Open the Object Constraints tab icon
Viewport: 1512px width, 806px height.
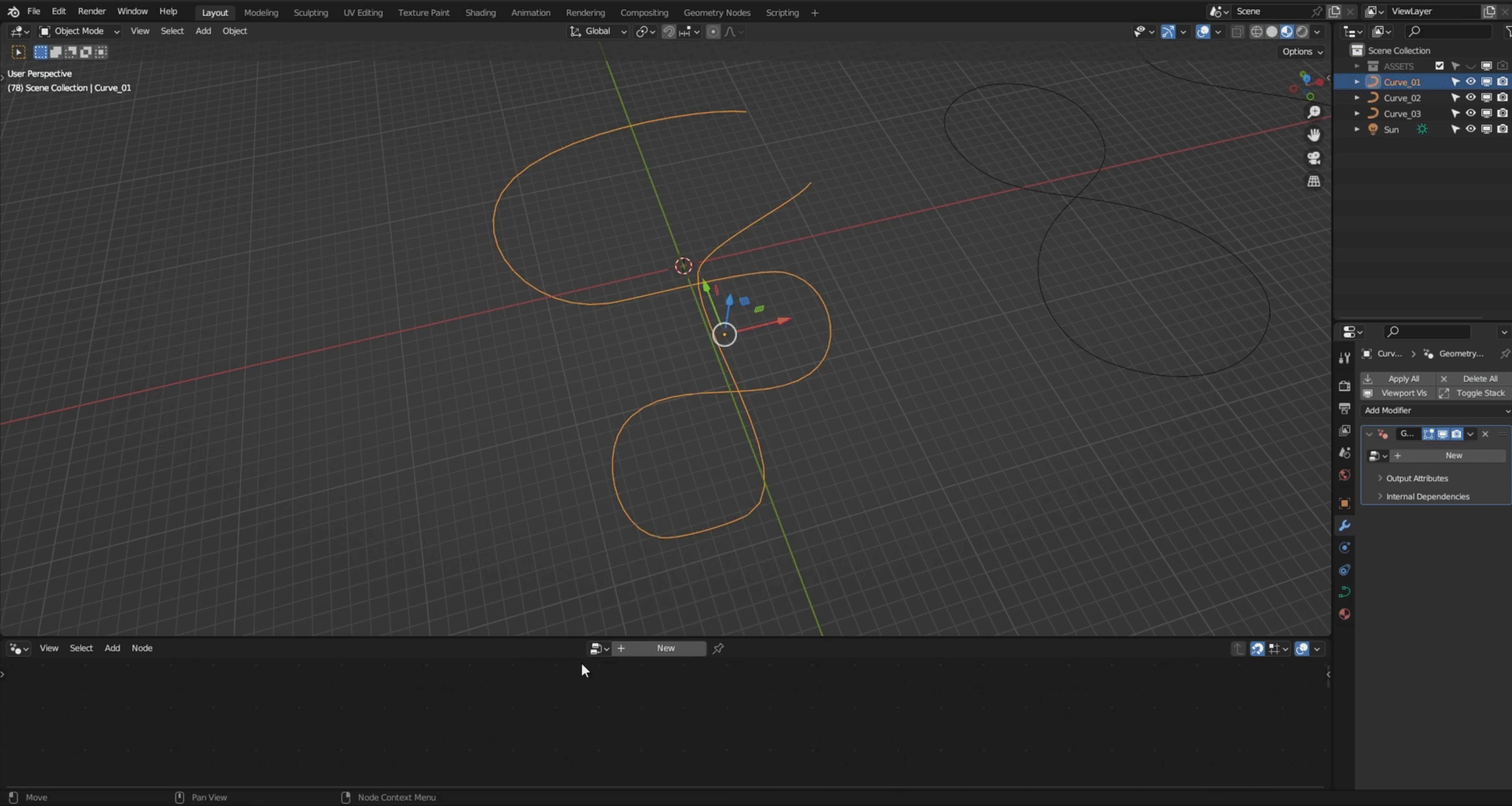(1344, 569)
